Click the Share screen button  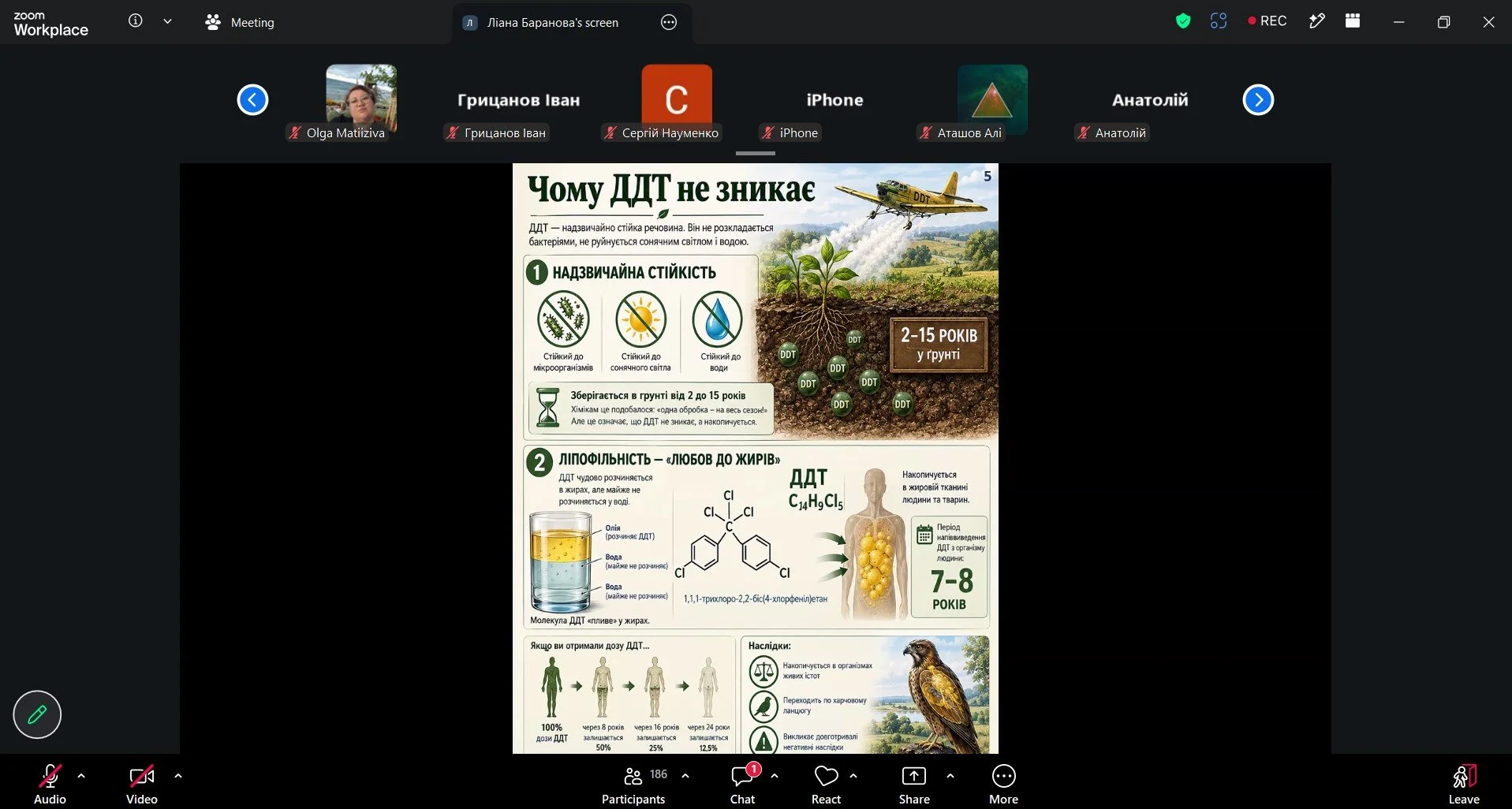tap(914, 785)
